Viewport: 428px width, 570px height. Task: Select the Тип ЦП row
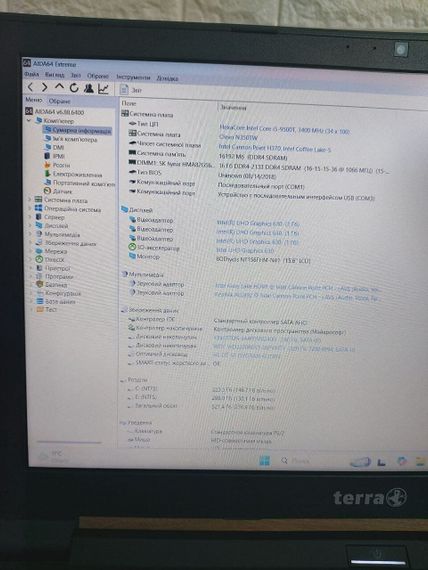(144, 124)
